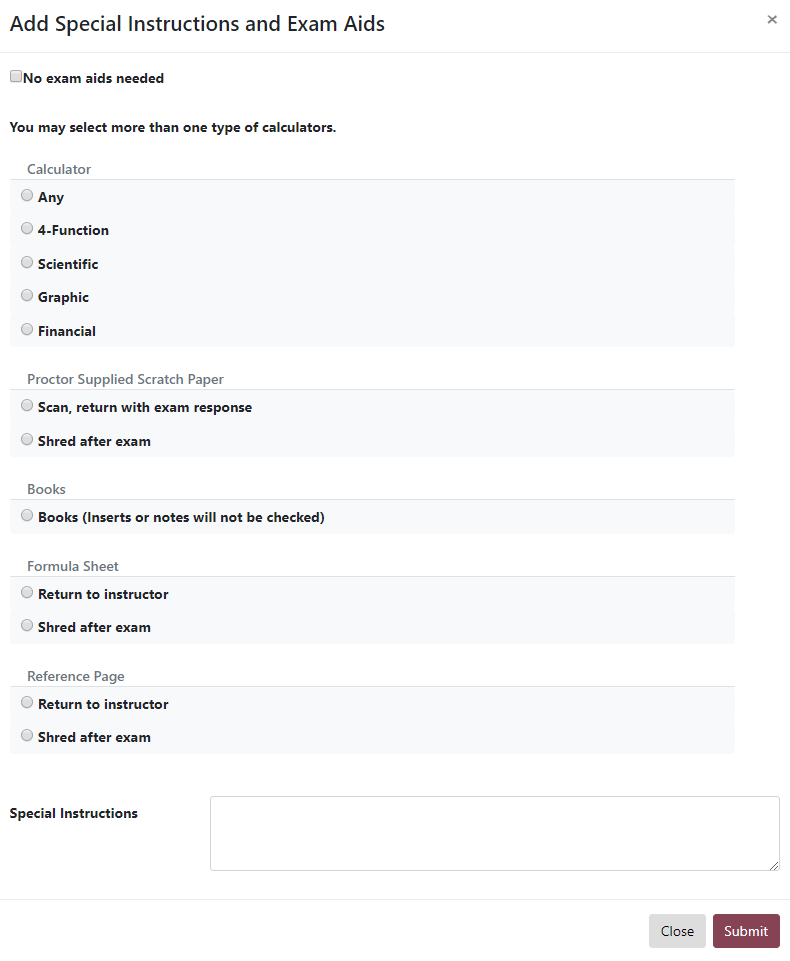Choose the Graphic calculator radio button
This screenshot has height=961, width=790.
pyautogui.click(x=27, y=295)
